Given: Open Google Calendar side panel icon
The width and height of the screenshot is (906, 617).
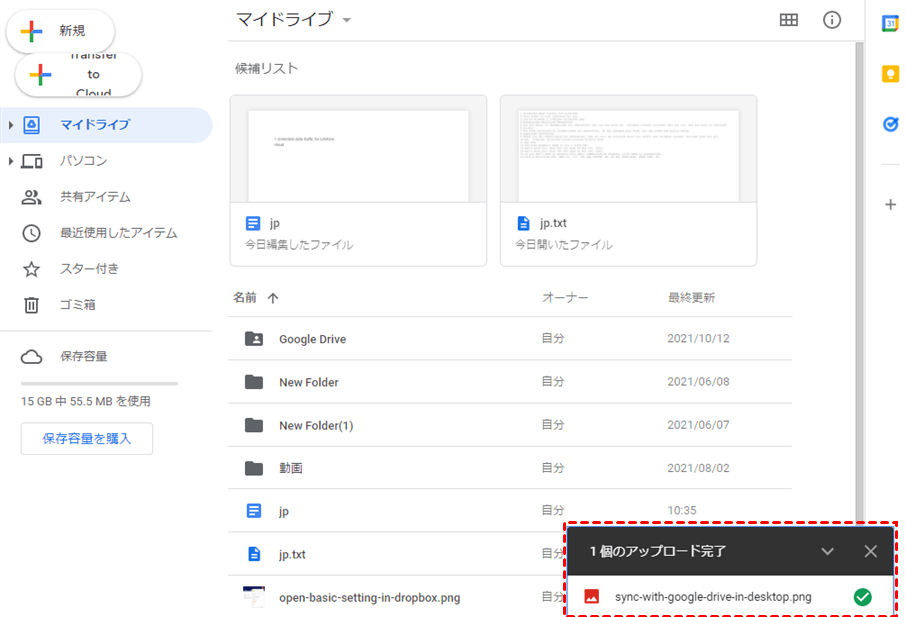Looking at the screenshot, I should pyautogui.click(x=890, y=24).
